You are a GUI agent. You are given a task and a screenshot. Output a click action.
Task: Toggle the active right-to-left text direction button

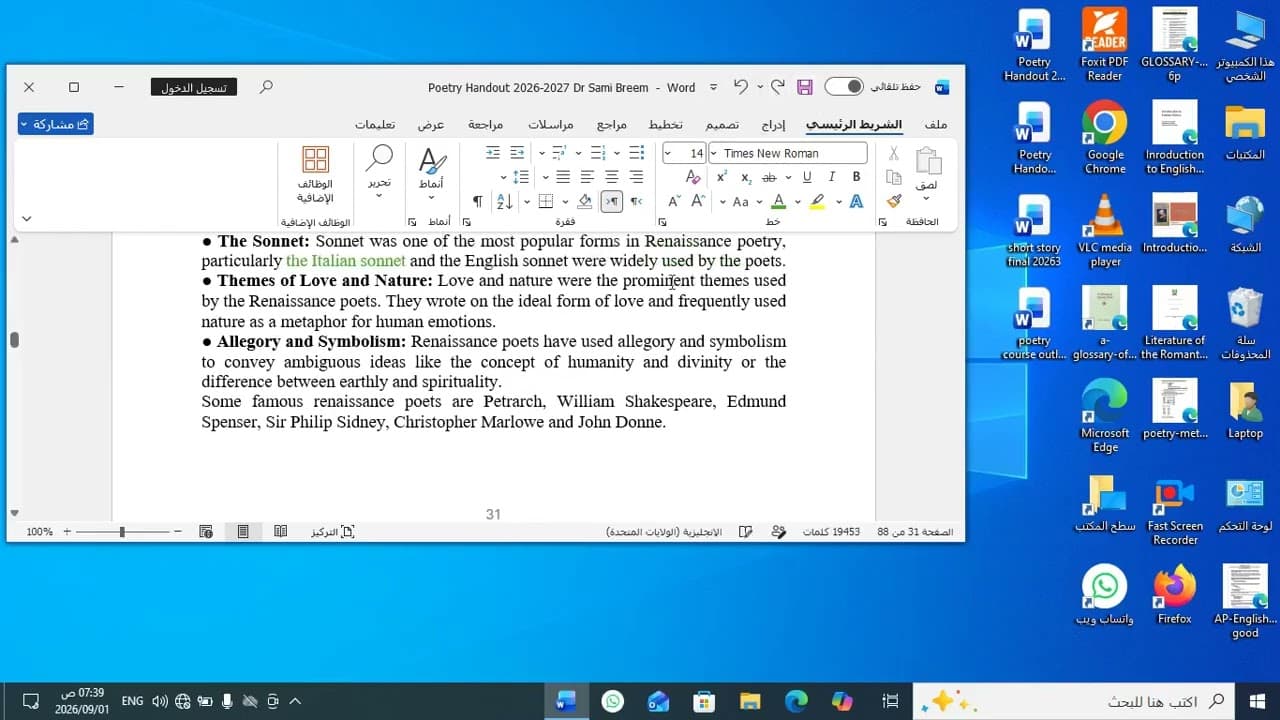click(611, 201)
